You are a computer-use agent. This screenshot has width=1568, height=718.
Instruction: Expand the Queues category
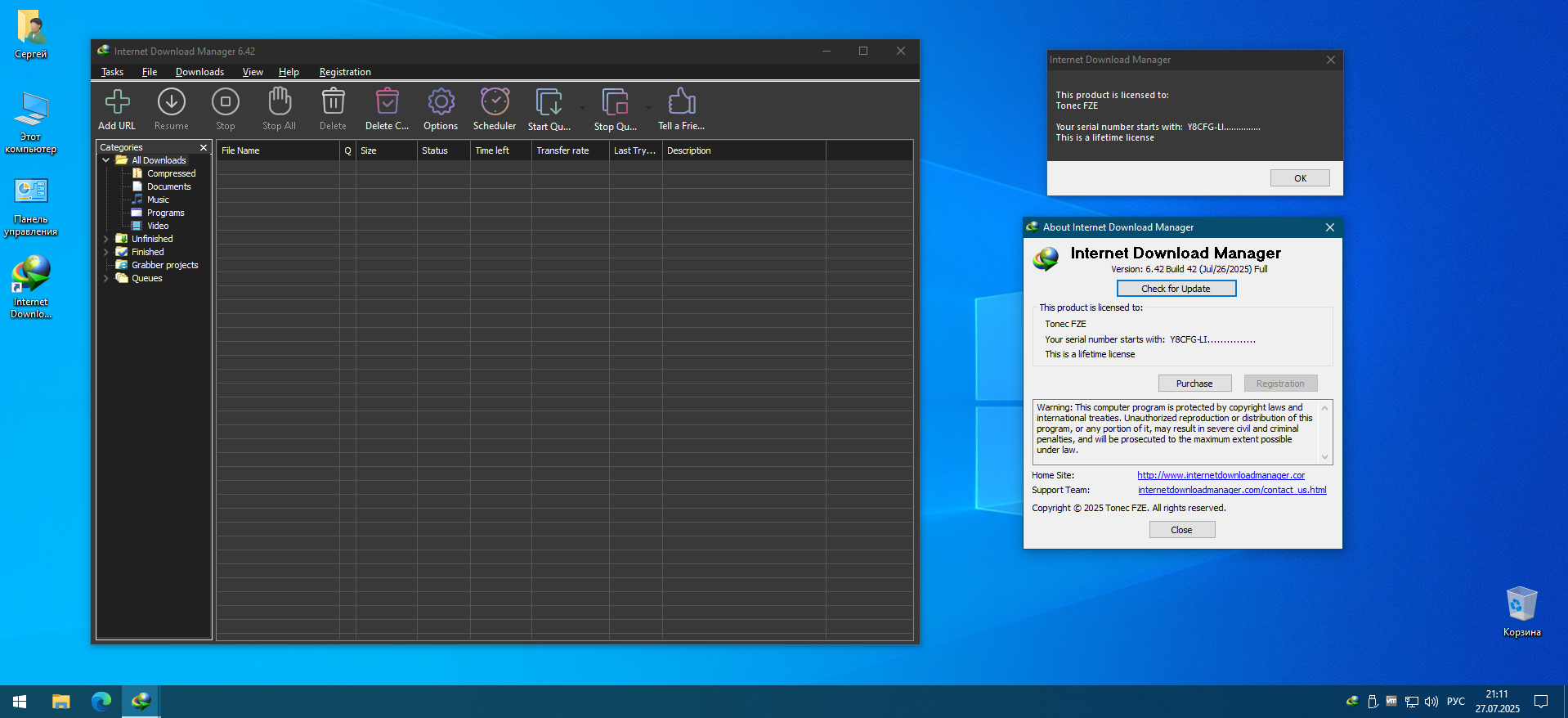pyautogui.click(x=106, y=278)
